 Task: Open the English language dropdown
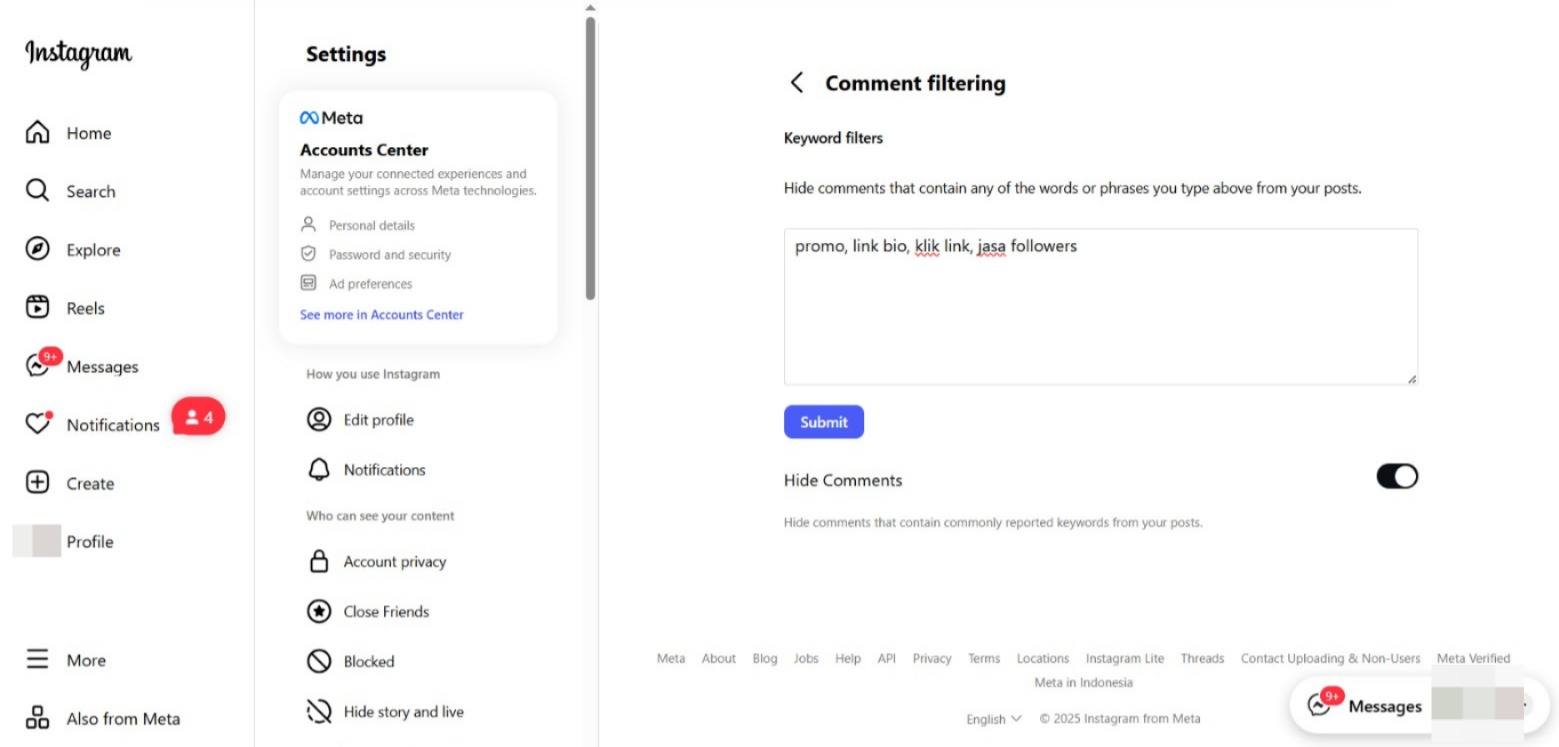(x=993, y=718)
